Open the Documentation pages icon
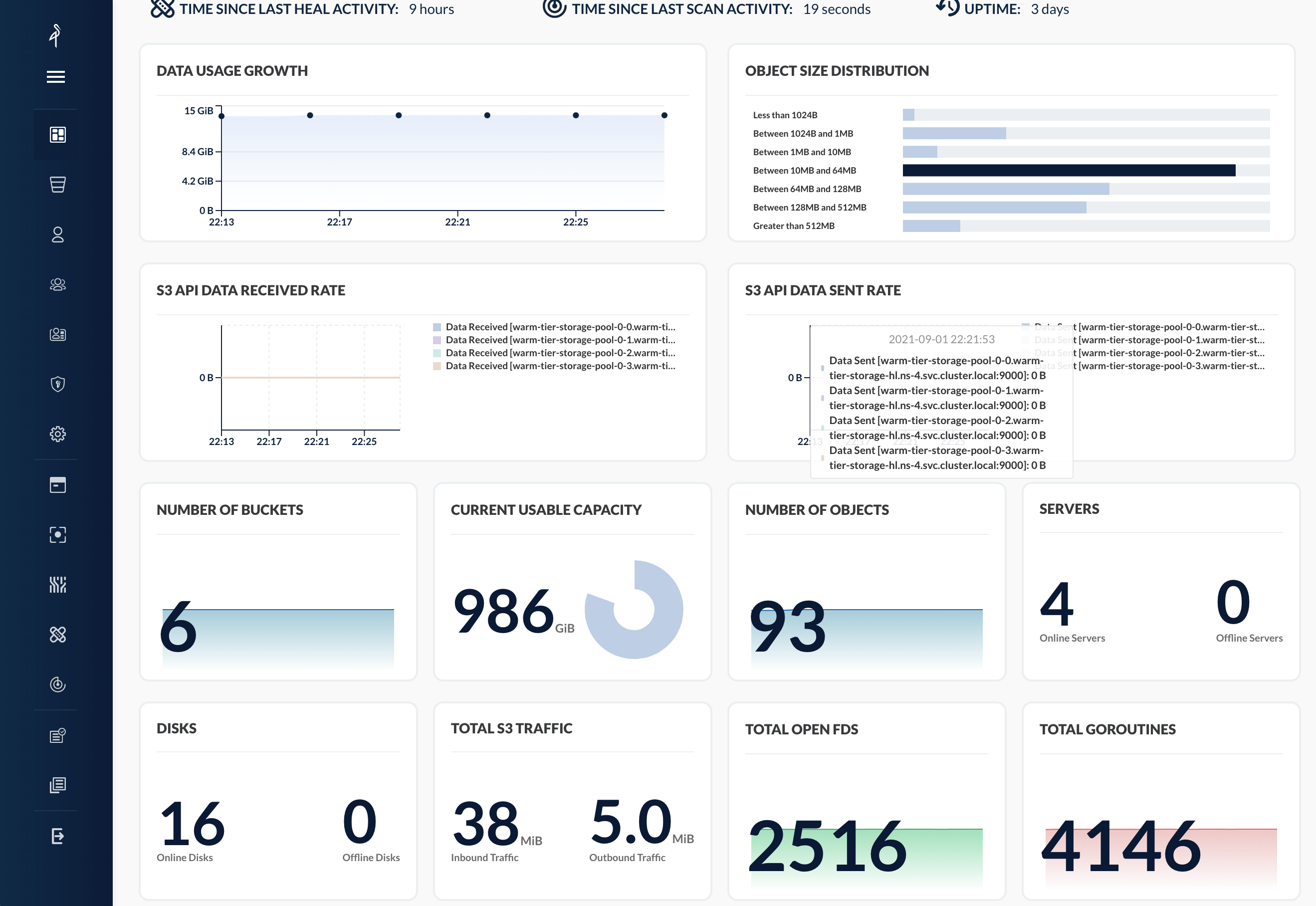The width and height of the screenshot is (1316, 906). tap(57, 786)
